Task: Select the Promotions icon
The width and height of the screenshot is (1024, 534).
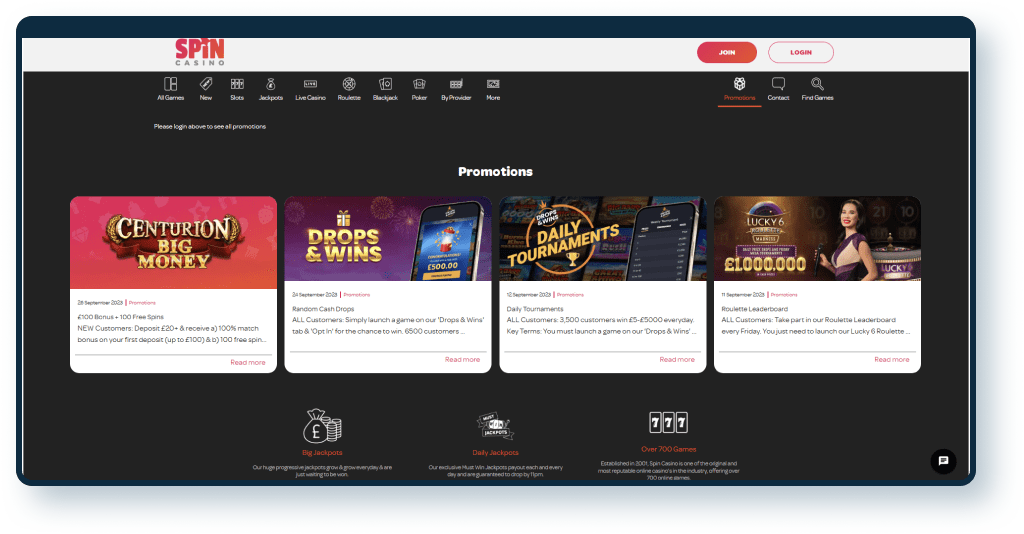Action: click(x=739, y=84)
